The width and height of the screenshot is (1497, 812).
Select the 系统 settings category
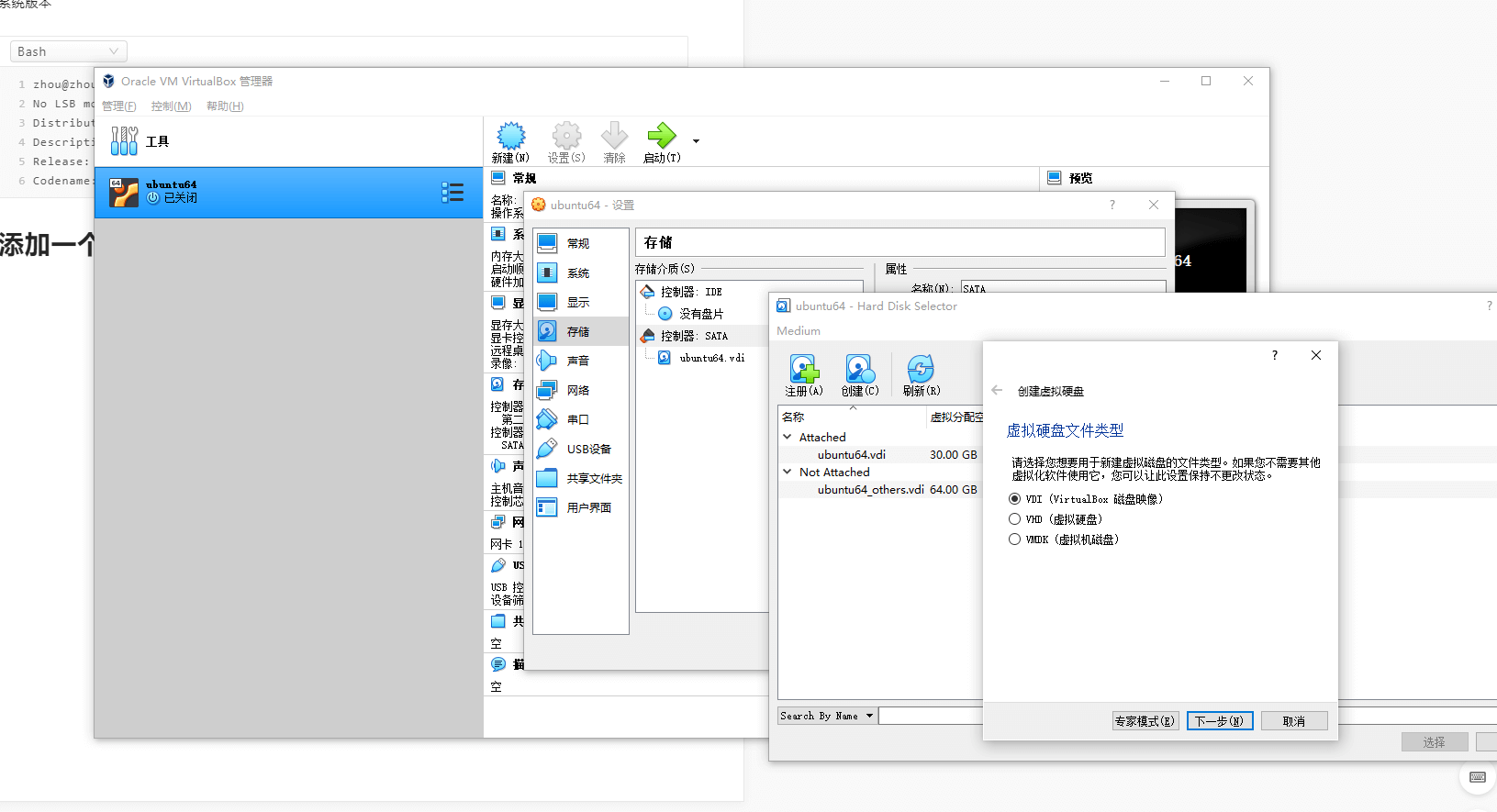click(581, 273)
